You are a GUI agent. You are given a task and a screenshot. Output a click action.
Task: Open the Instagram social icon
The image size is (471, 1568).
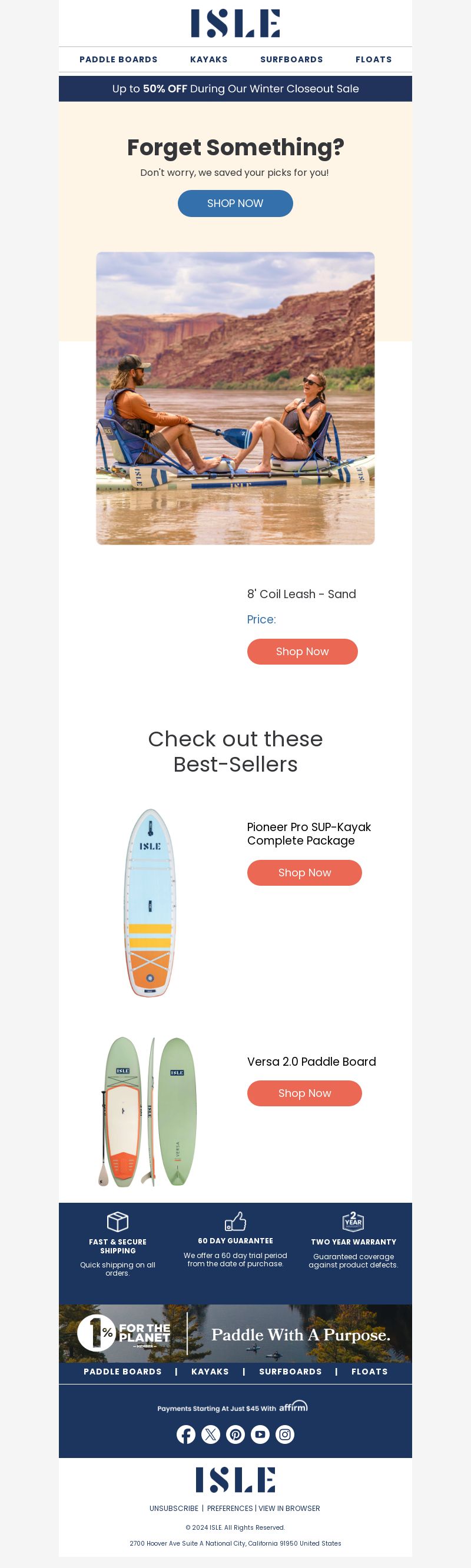coord(285,1434)
